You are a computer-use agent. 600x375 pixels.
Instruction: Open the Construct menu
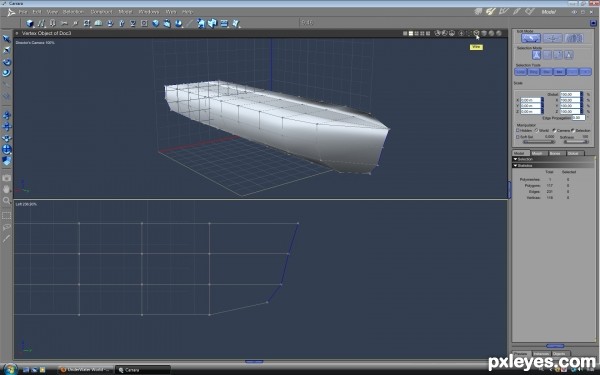click(x=101, y=12)
